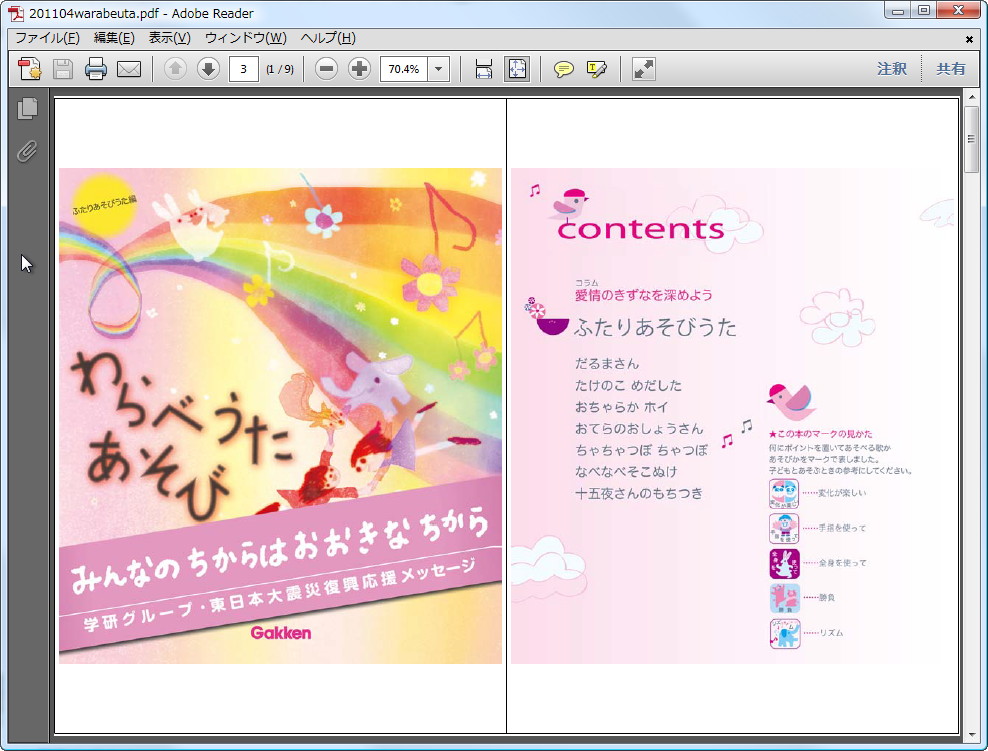
Task: Click the リズム elephant mark icon
Action: tap(784, 633)
